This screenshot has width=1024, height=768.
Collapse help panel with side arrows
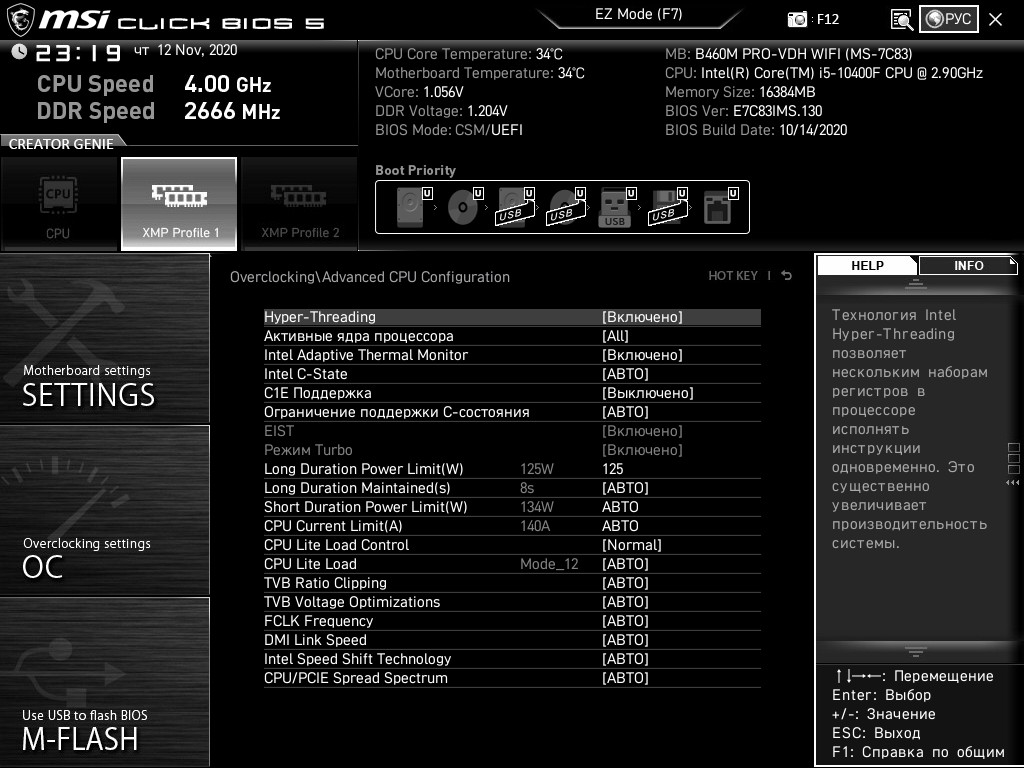tap(1013, 483)
